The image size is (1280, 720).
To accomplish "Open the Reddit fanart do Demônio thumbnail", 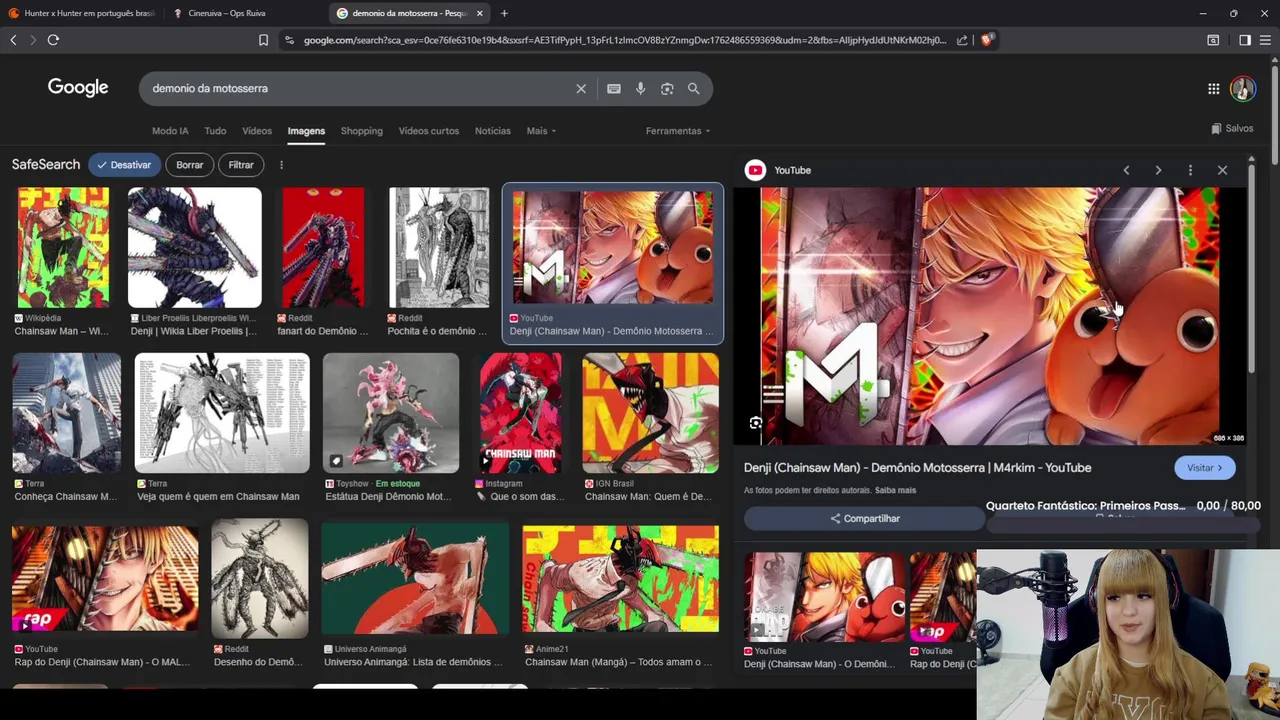I will pyautogui.click(x=323, y=247).
